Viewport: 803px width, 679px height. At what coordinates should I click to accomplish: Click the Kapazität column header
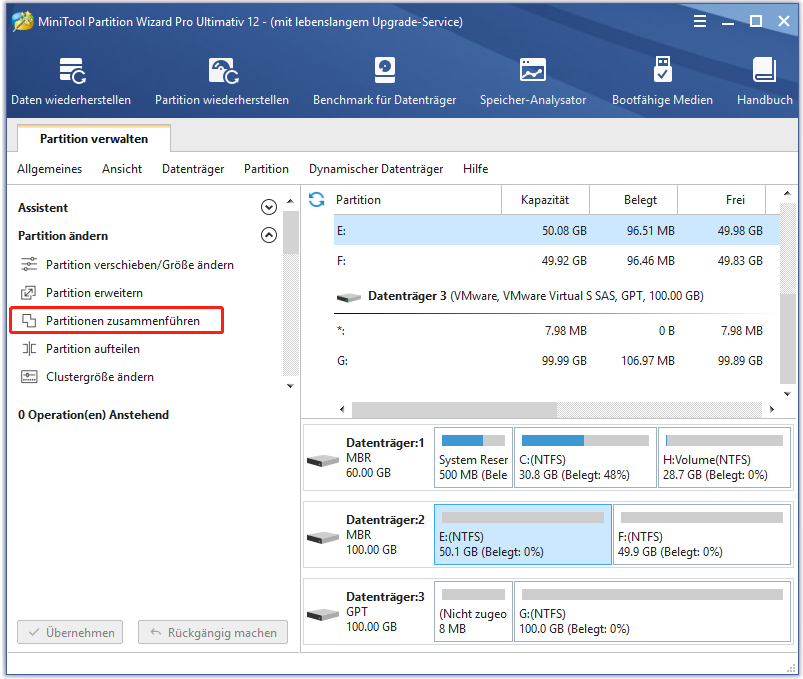pos(545,200)
